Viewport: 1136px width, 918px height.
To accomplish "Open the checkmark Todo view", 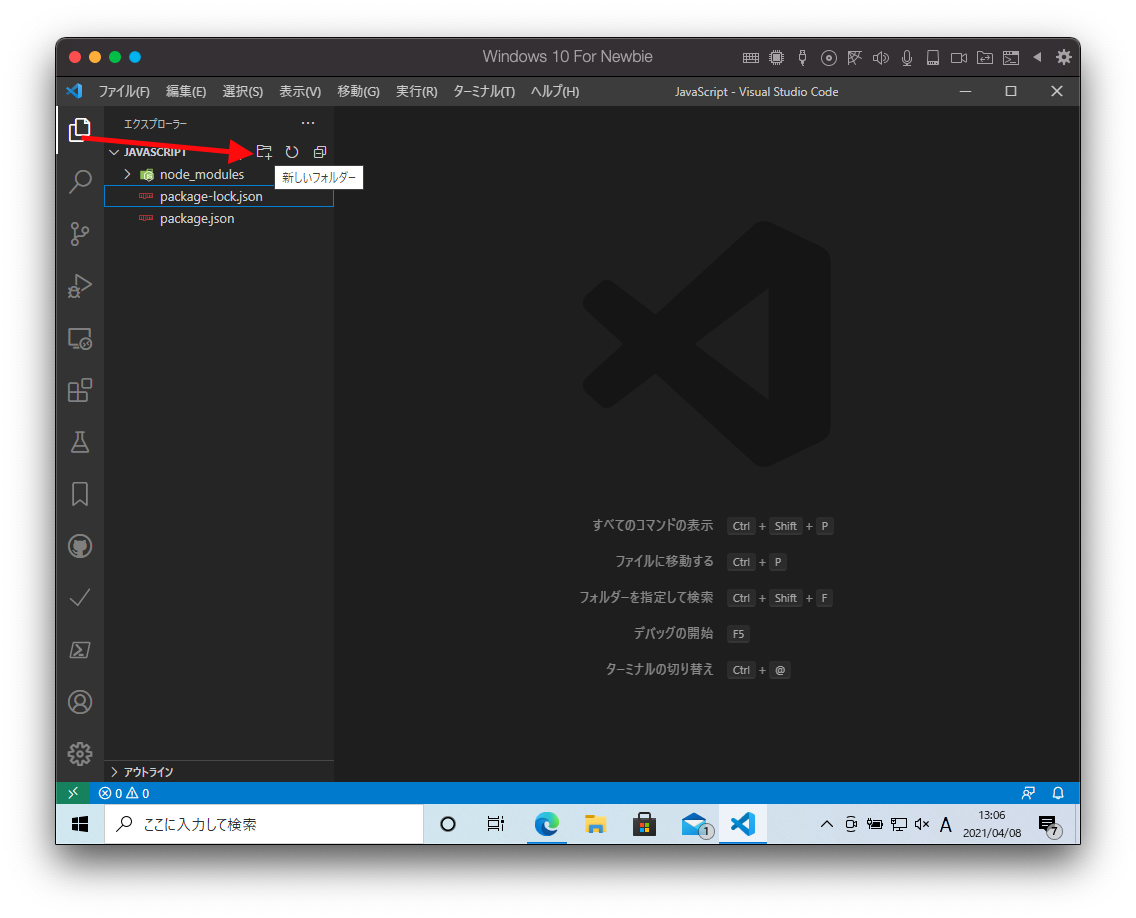I will pos(80,598).
